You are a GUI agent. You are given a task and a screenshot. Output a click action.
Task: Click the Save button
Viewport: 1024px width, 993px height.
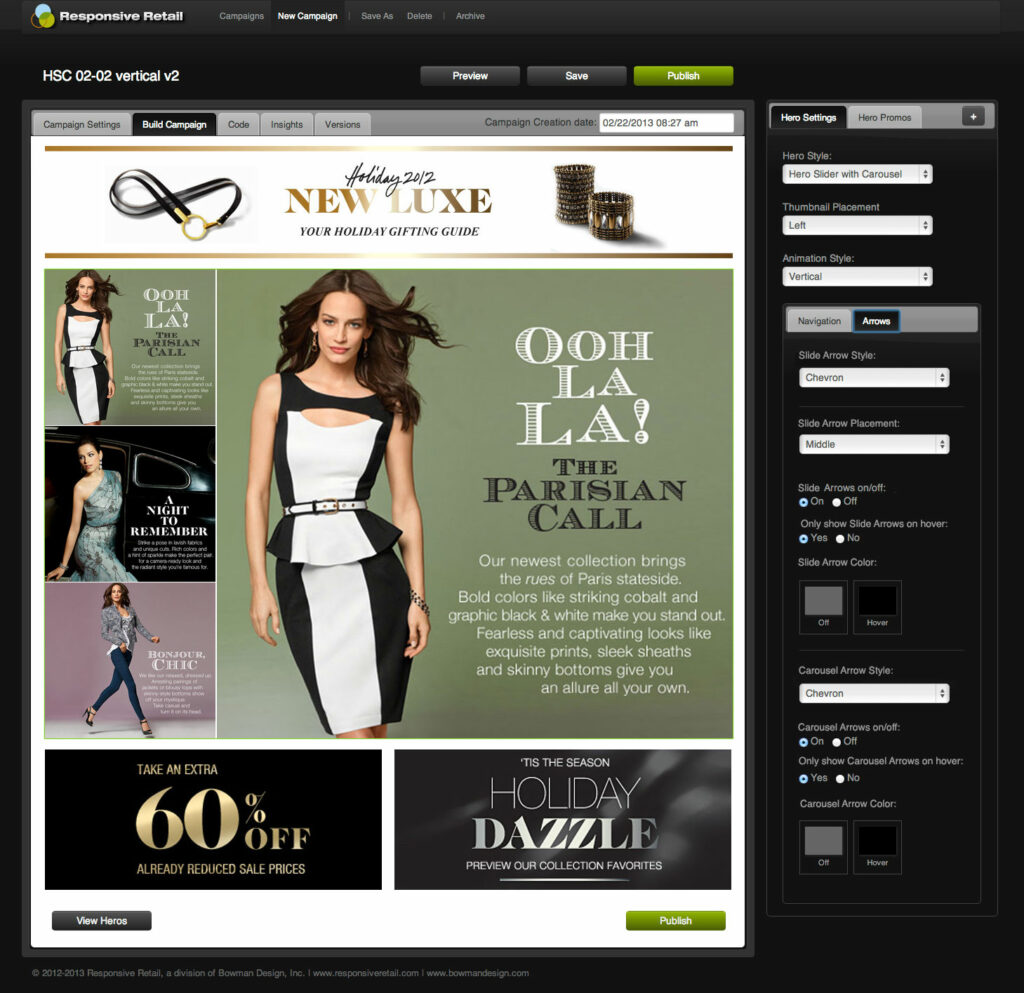click(x=577, y=76)
